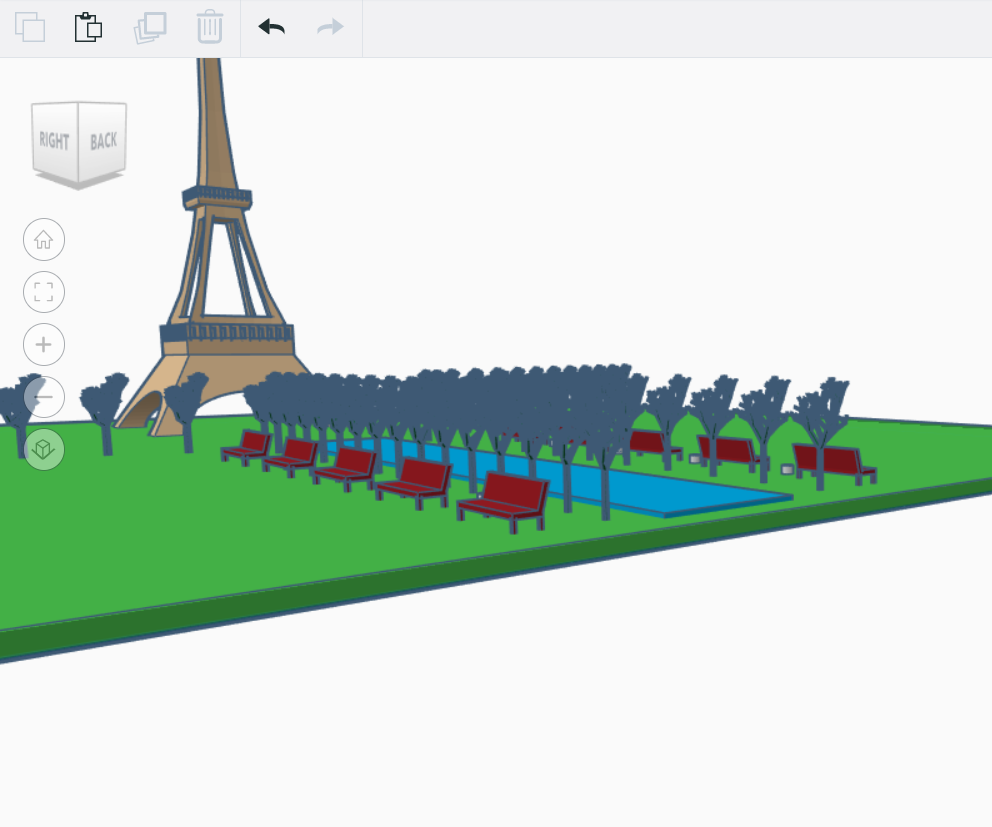The image size is (992, 827).
Task: Click the Copy icon in the toolbar
Action: click(30, 28)
